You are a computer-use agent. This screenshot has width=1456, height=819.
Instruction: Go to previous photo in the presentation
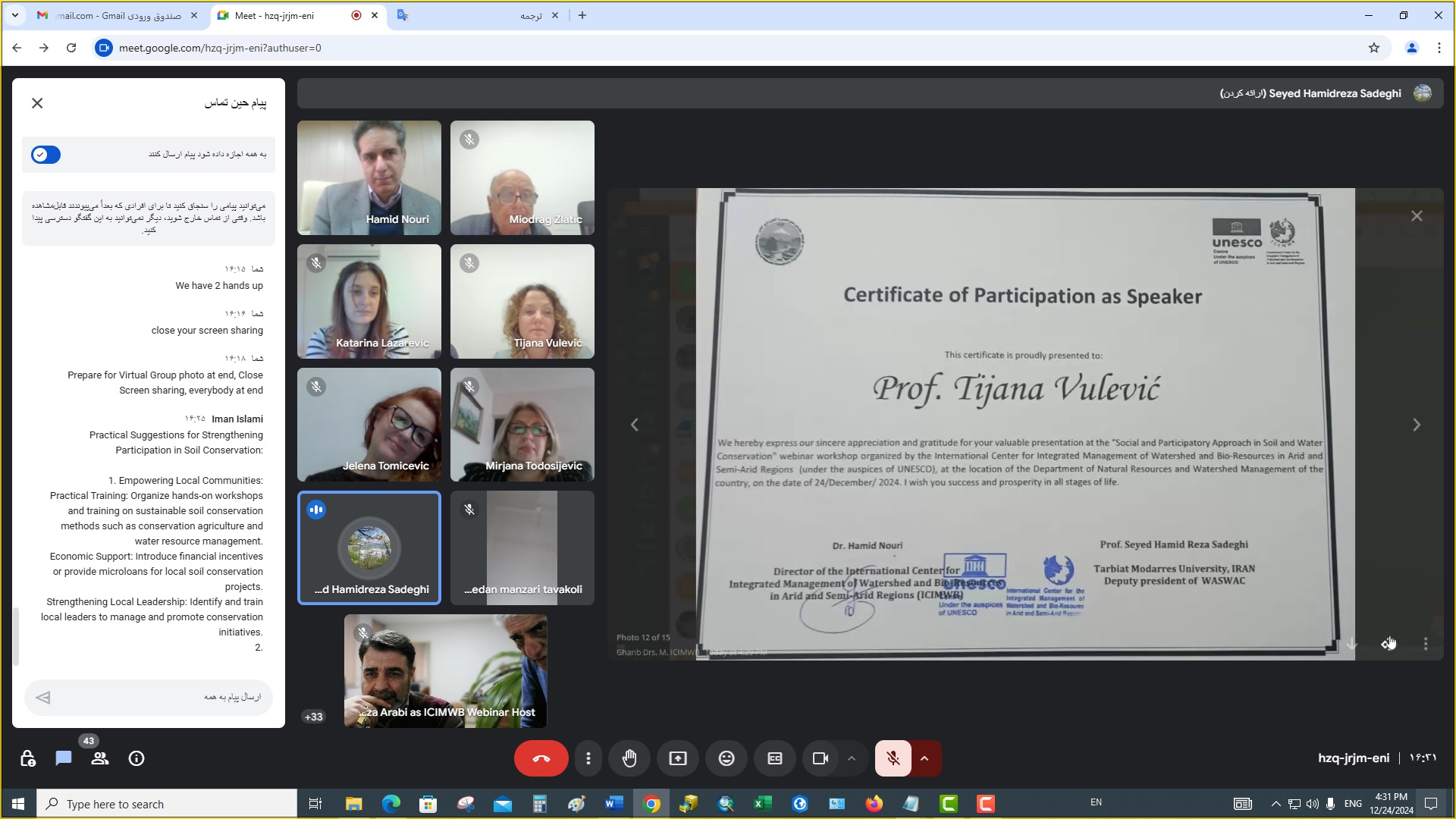(635, 425)
